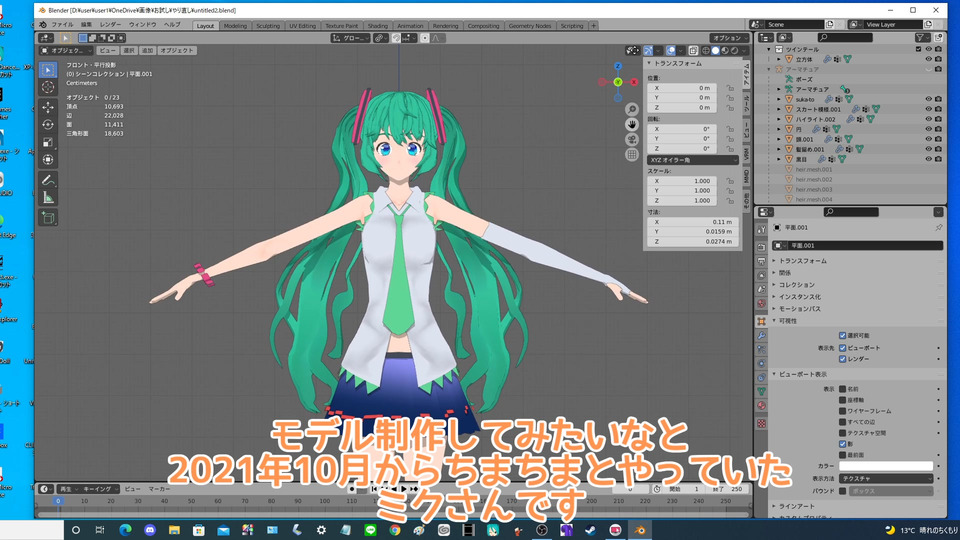
Task: Open Blender from the Windows taskbar
Action: click(640, 530)
